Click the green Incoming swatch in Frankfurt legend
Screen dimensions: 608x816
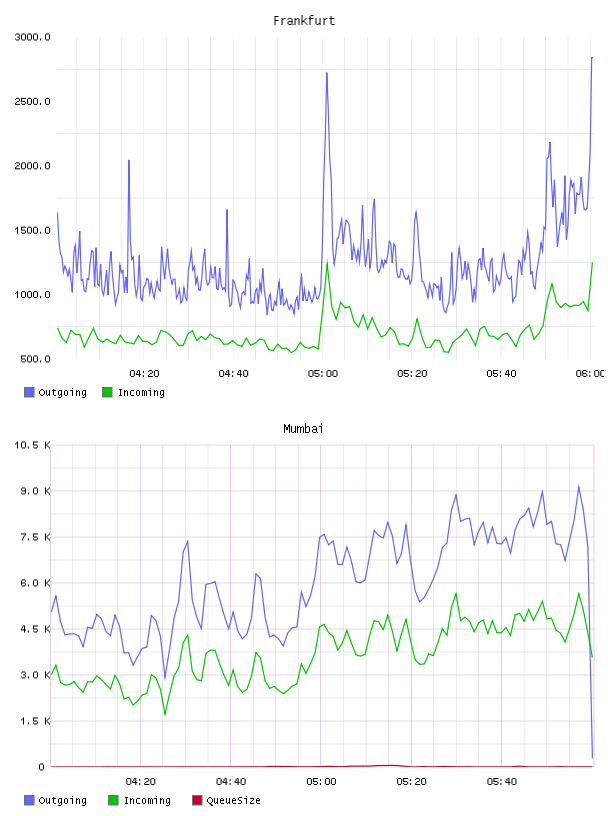[107, 392]
